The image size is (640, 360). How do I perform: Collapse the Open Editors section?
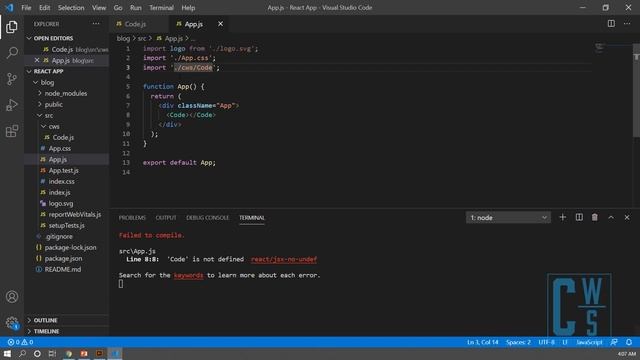68,38
